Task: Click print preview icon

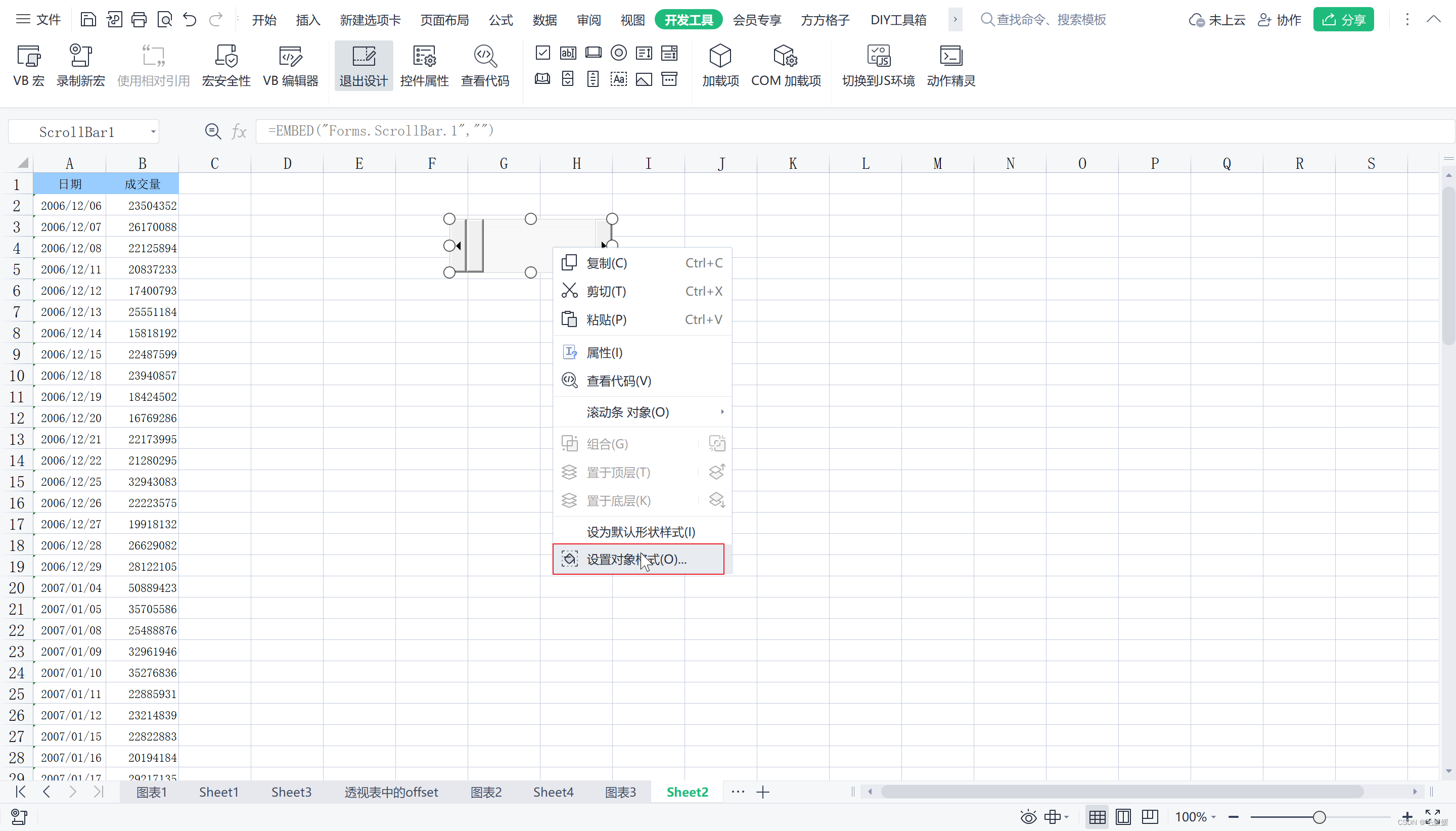Action: click(x=165, y=20)
